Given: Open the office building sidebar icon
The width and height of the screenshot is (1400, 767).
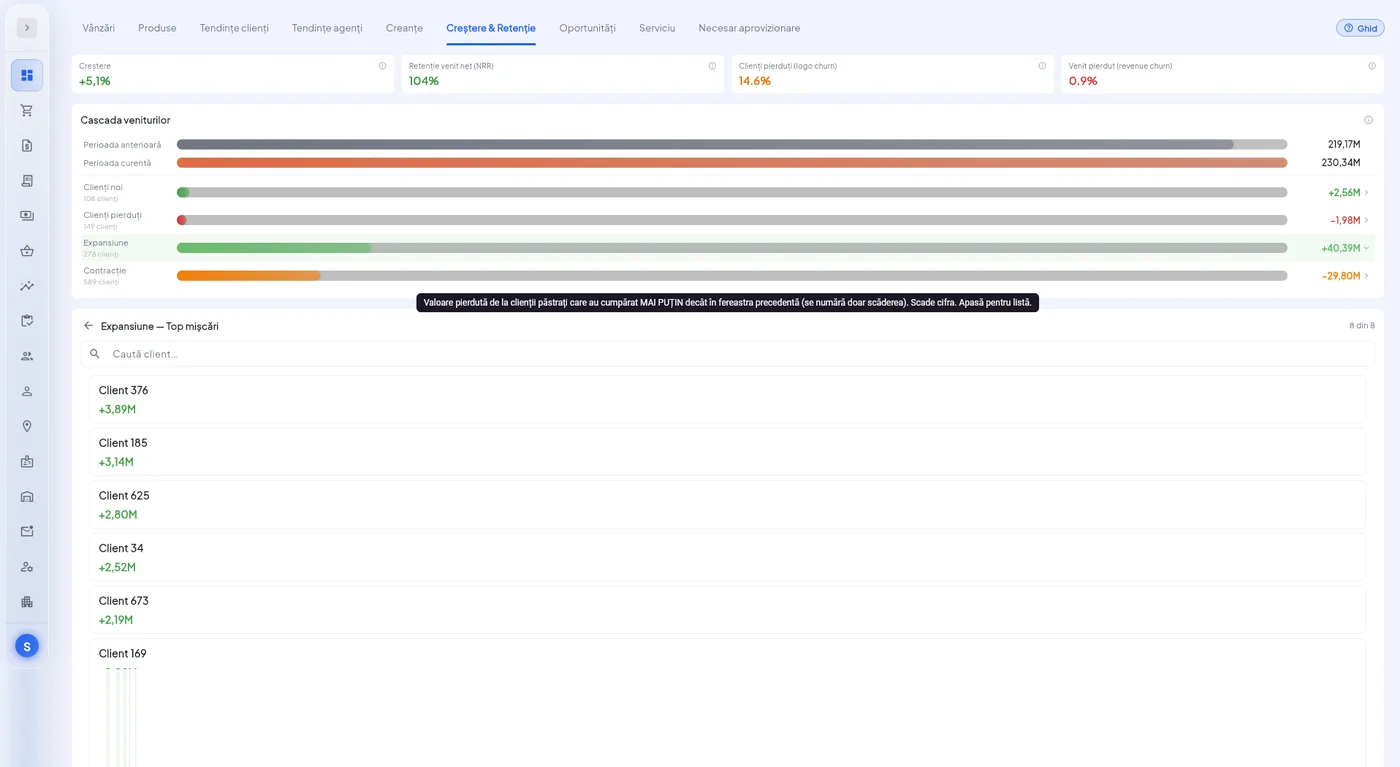Looking at the screenshot, I should tap(27, 602).
